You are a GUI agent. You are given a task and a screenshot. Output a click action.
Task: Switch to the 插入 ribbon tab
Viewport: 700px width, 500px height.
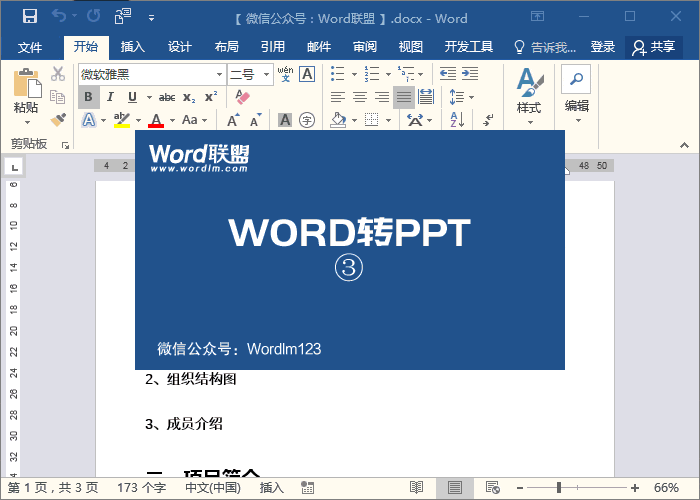[132, 47]
